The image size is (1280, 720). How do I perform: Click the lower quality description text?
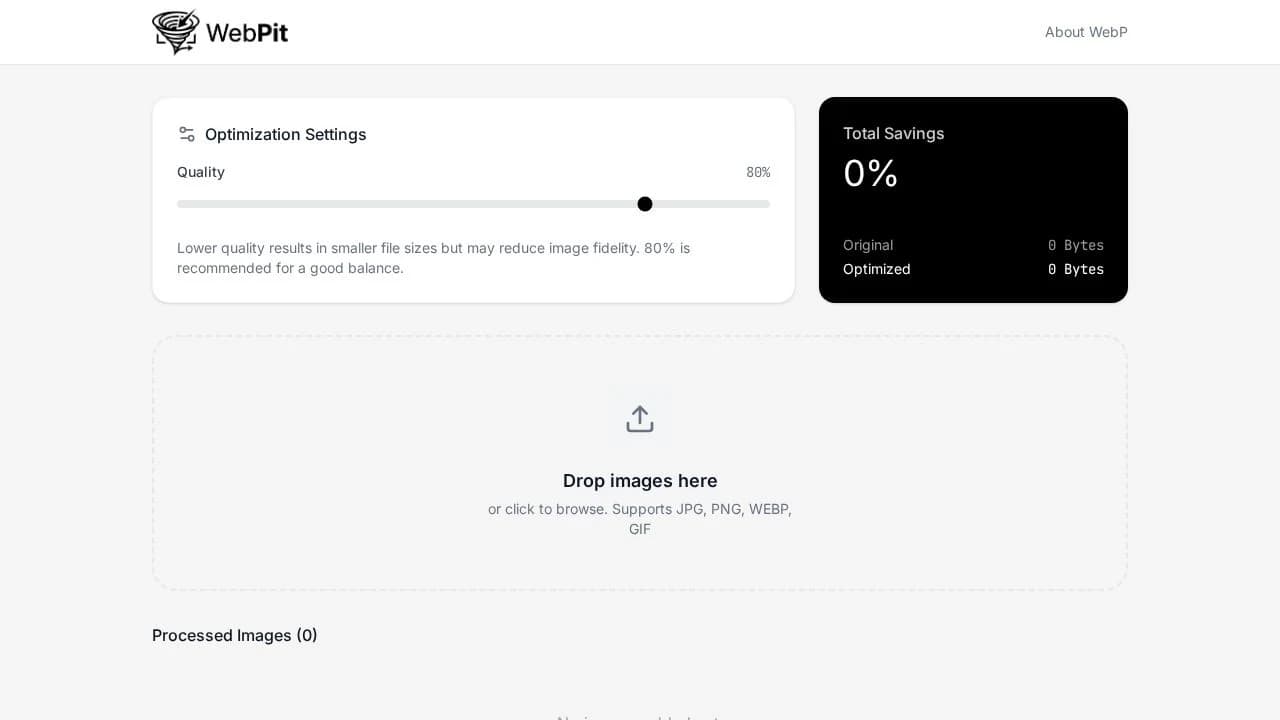(433, 258)
